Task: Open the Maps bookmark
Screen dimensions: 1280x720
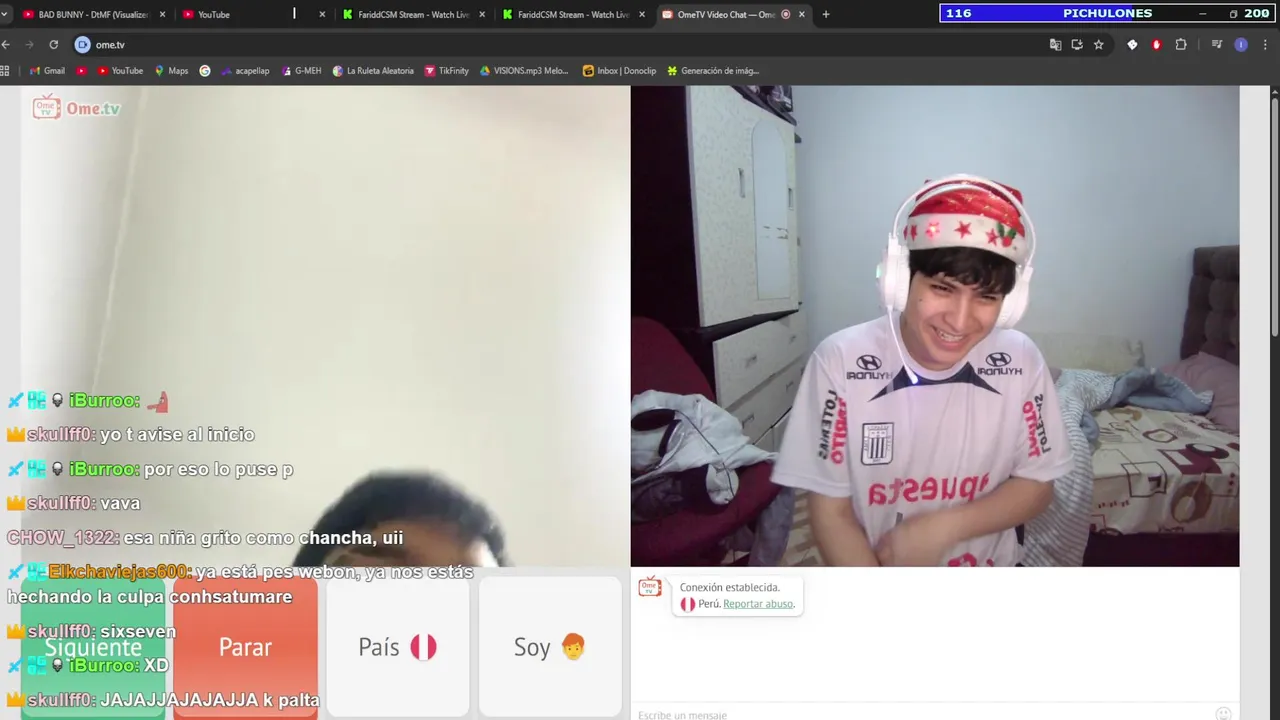Action: 171,71
